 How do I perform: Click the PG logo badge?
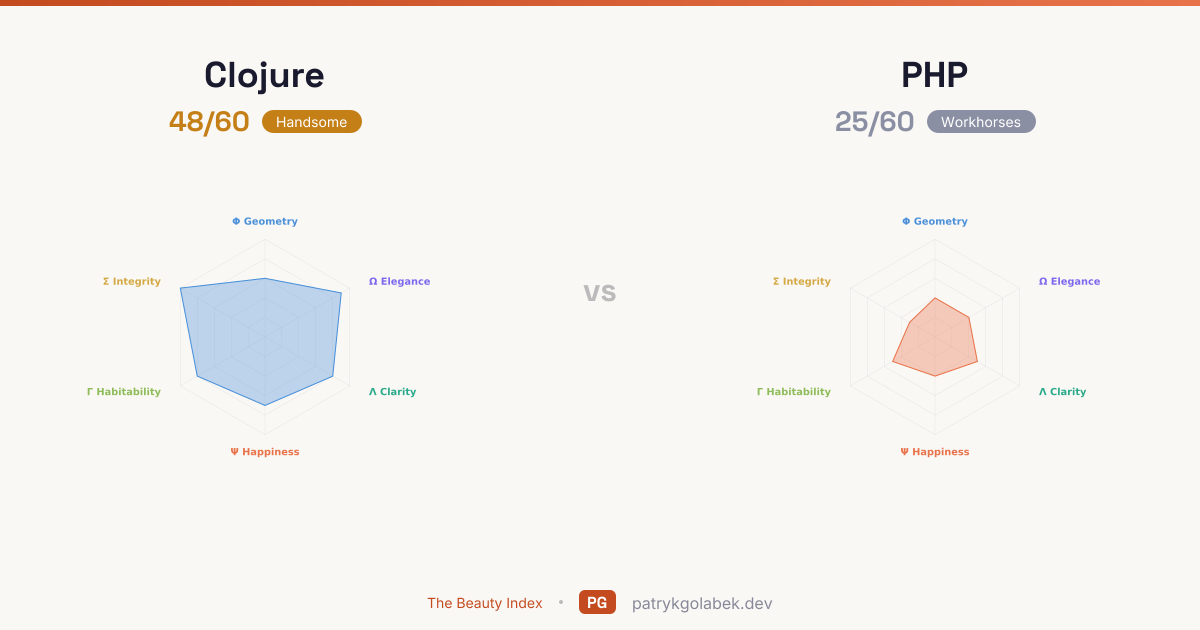coord(597,603)
